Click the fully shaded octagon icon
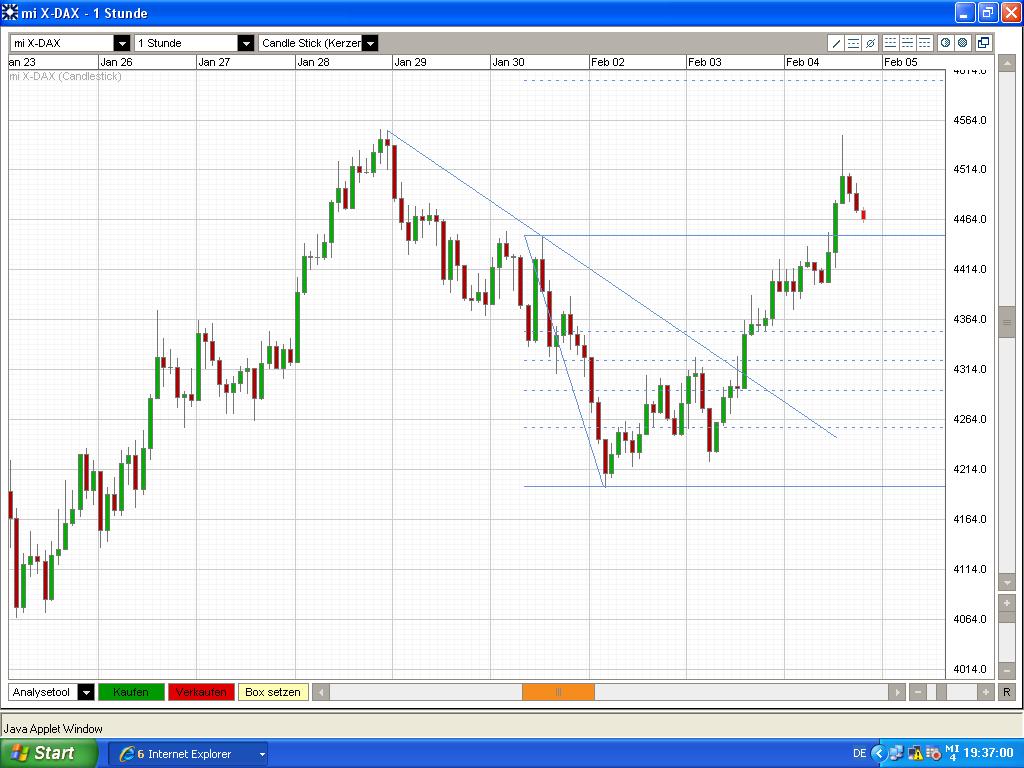The width and height of the screenshot is (1024, 768). coord(962,43)
